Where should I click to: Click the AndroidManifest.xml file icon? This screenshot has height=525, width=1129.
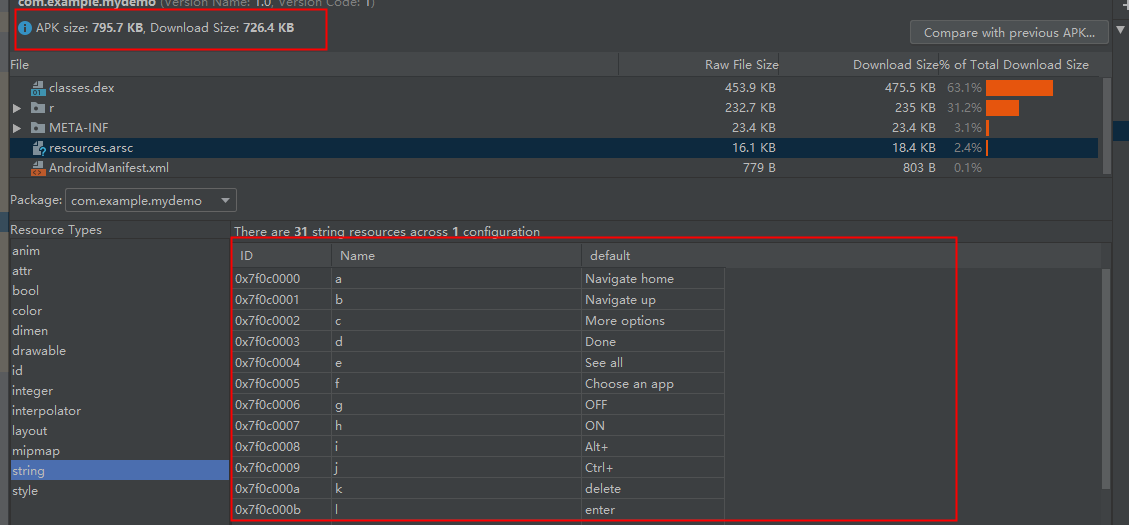click(38, 169)
